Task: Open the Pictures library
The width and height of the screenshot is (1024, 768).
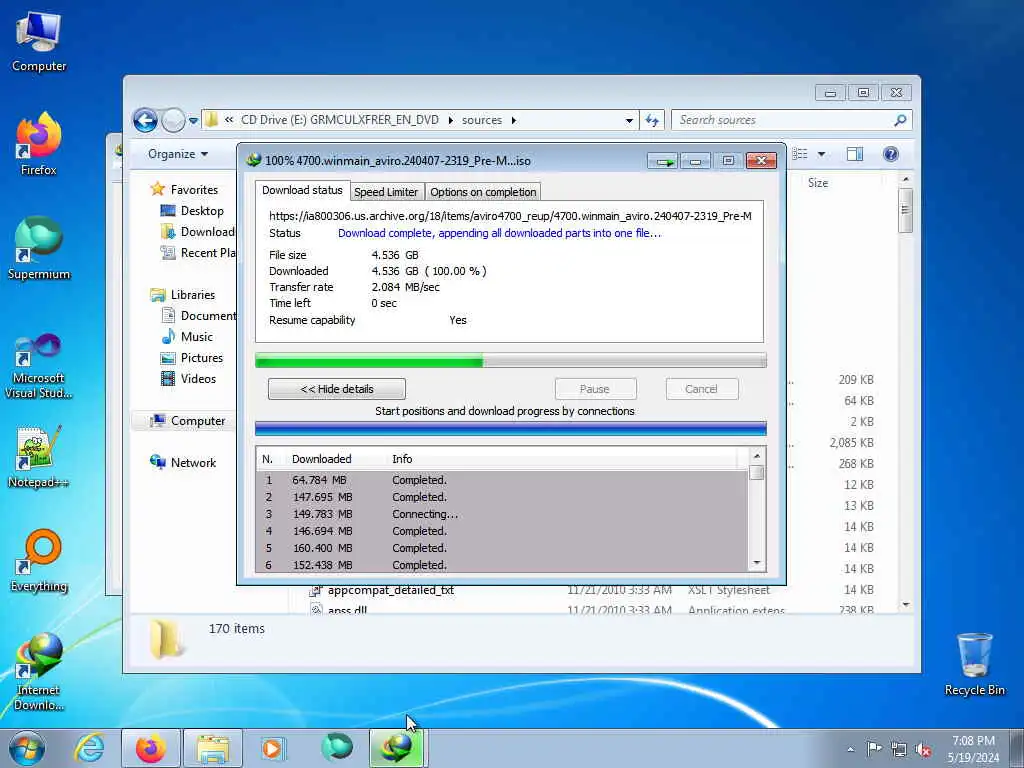Action: tap(201, 358)
